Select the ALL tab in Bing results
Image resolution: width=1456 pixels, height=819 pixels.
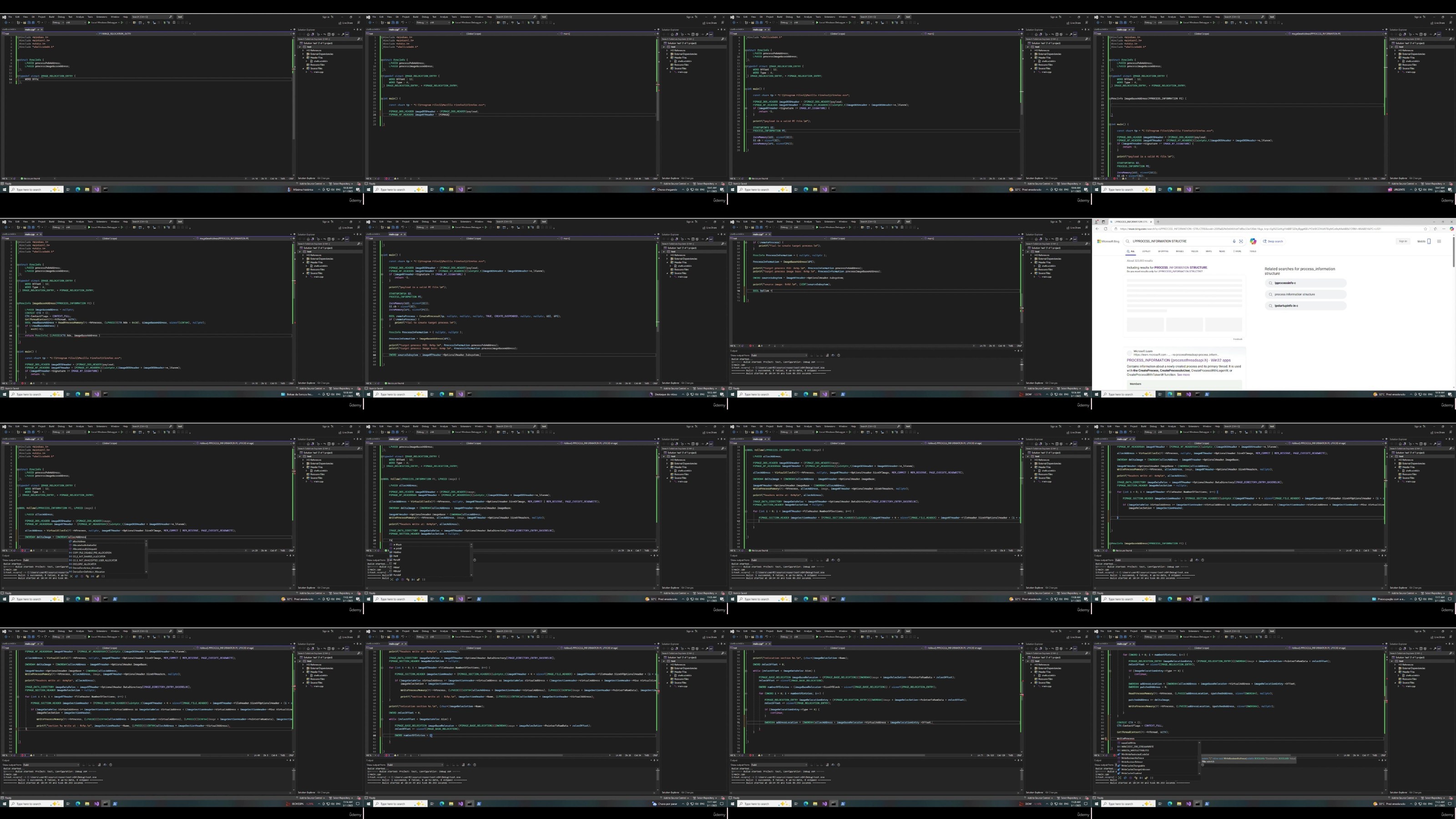coord(1131,252)
